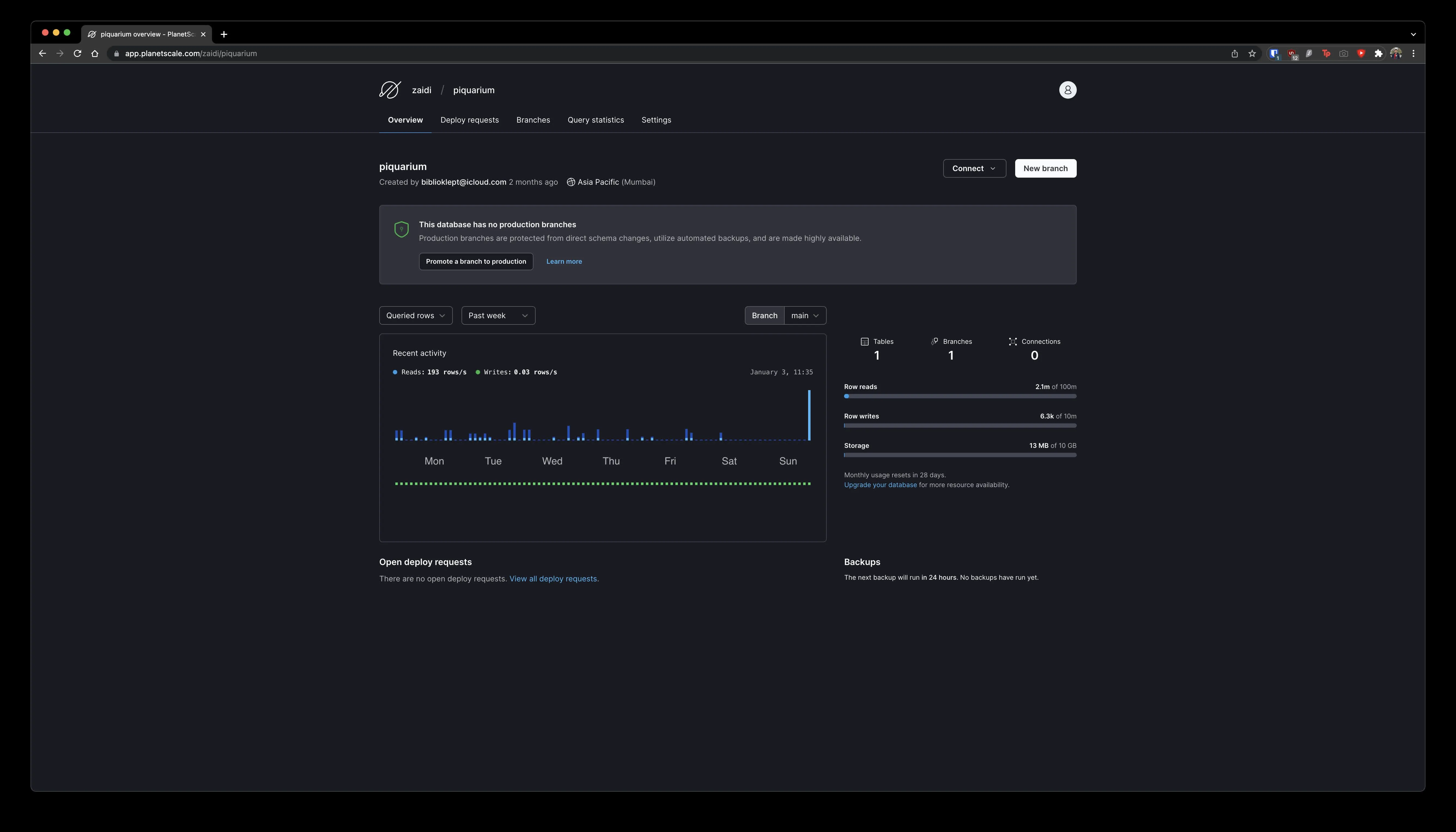This screenshot has height=832, width=1456.
Task: Click the Connections stat icon
Action: pyautogui.click(x=1012, y=341)
